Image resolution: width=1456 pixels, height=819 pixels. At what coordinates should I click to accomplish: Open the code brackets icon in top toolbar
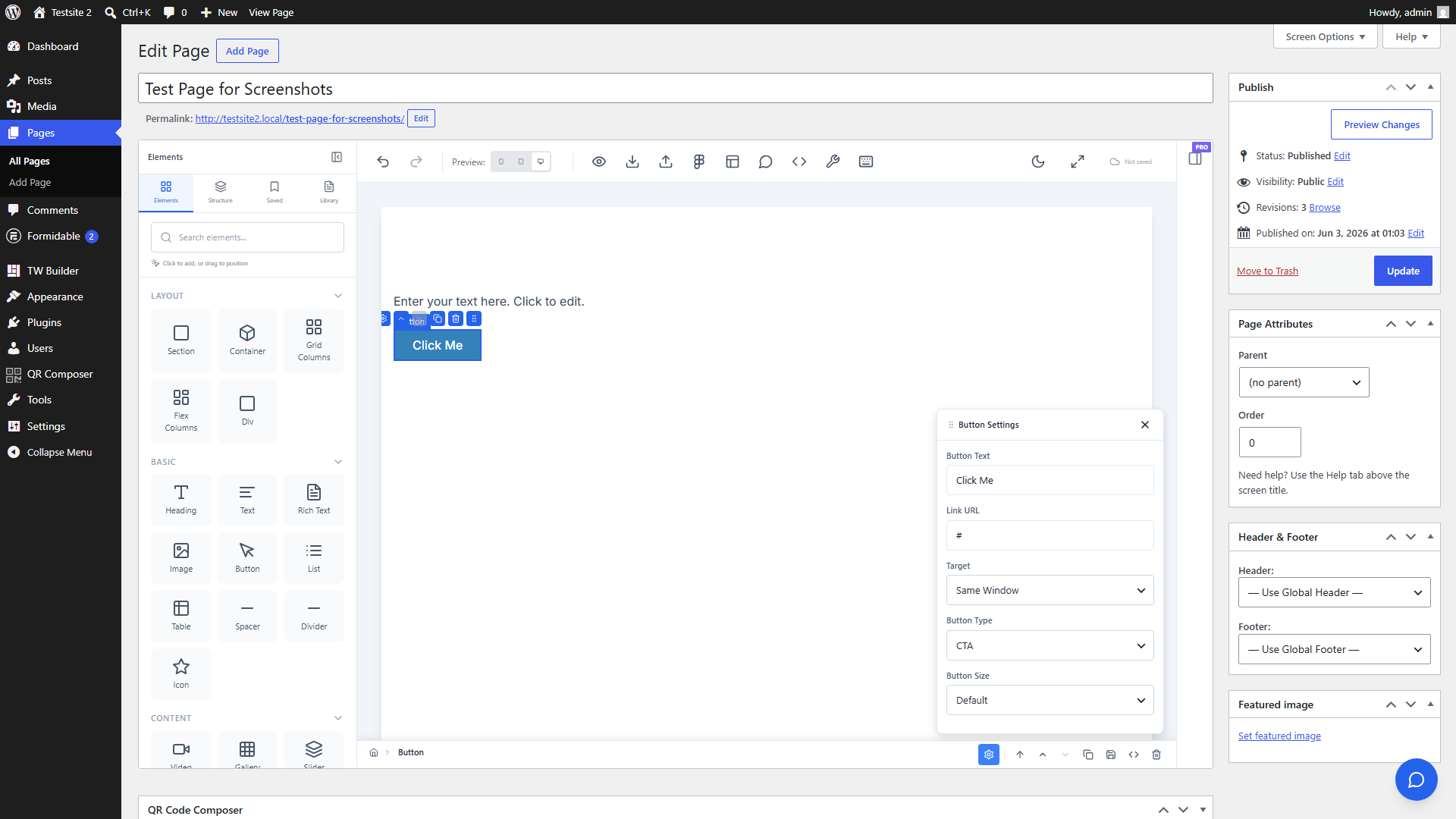[799, 162]
